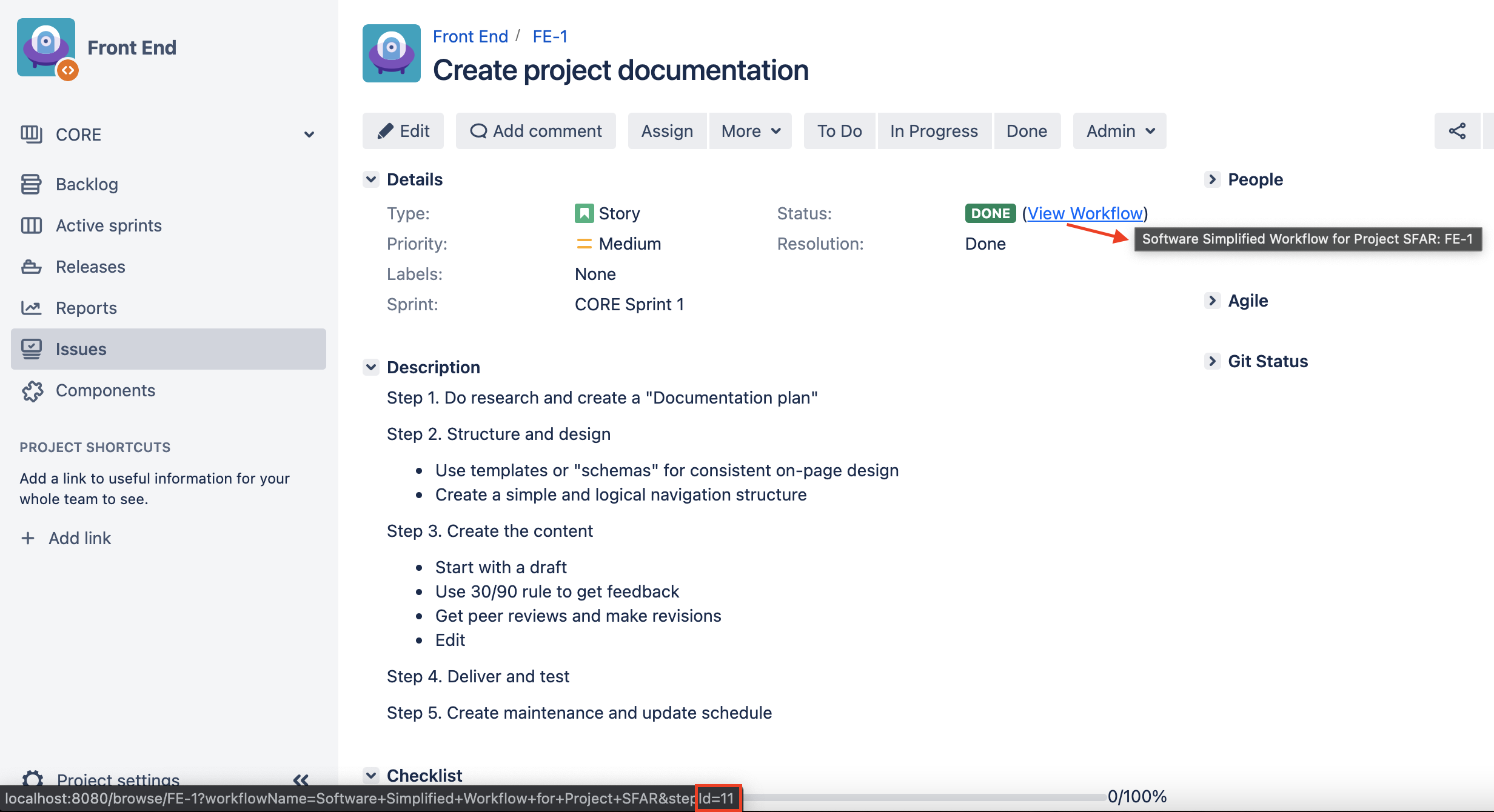Image resolution: width=1494 pixels, height=812 pixels.
Task: Collapse the Description section
Action: coord(371,367)
